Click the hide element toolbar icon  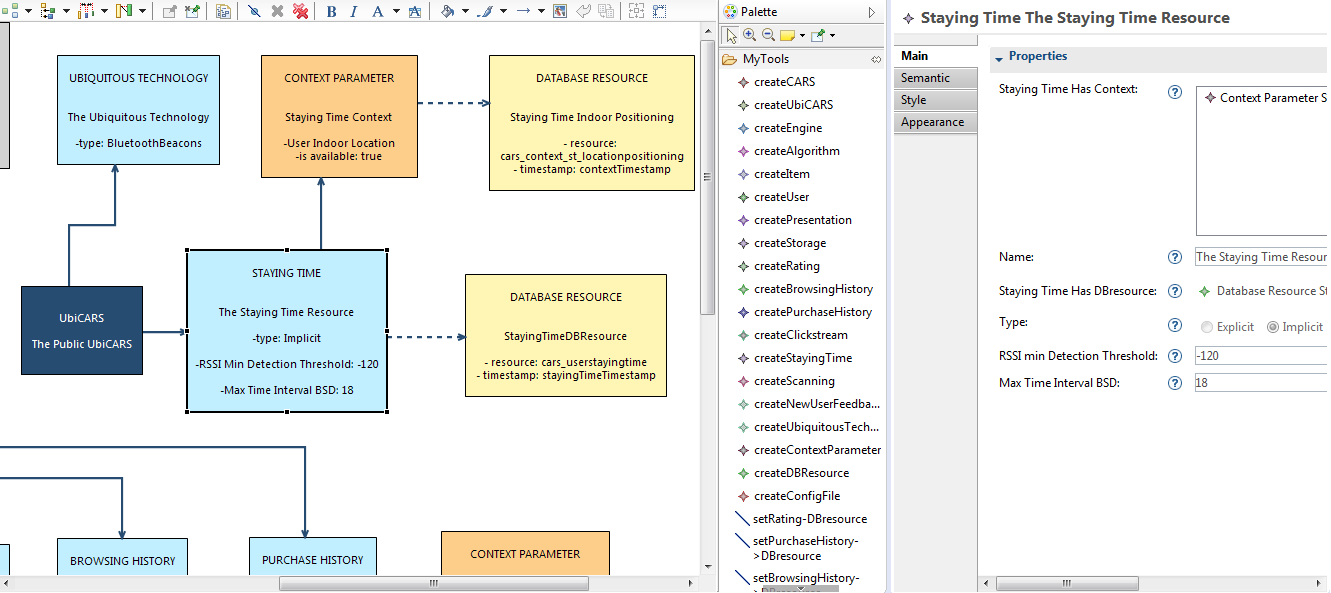point(254,11)
